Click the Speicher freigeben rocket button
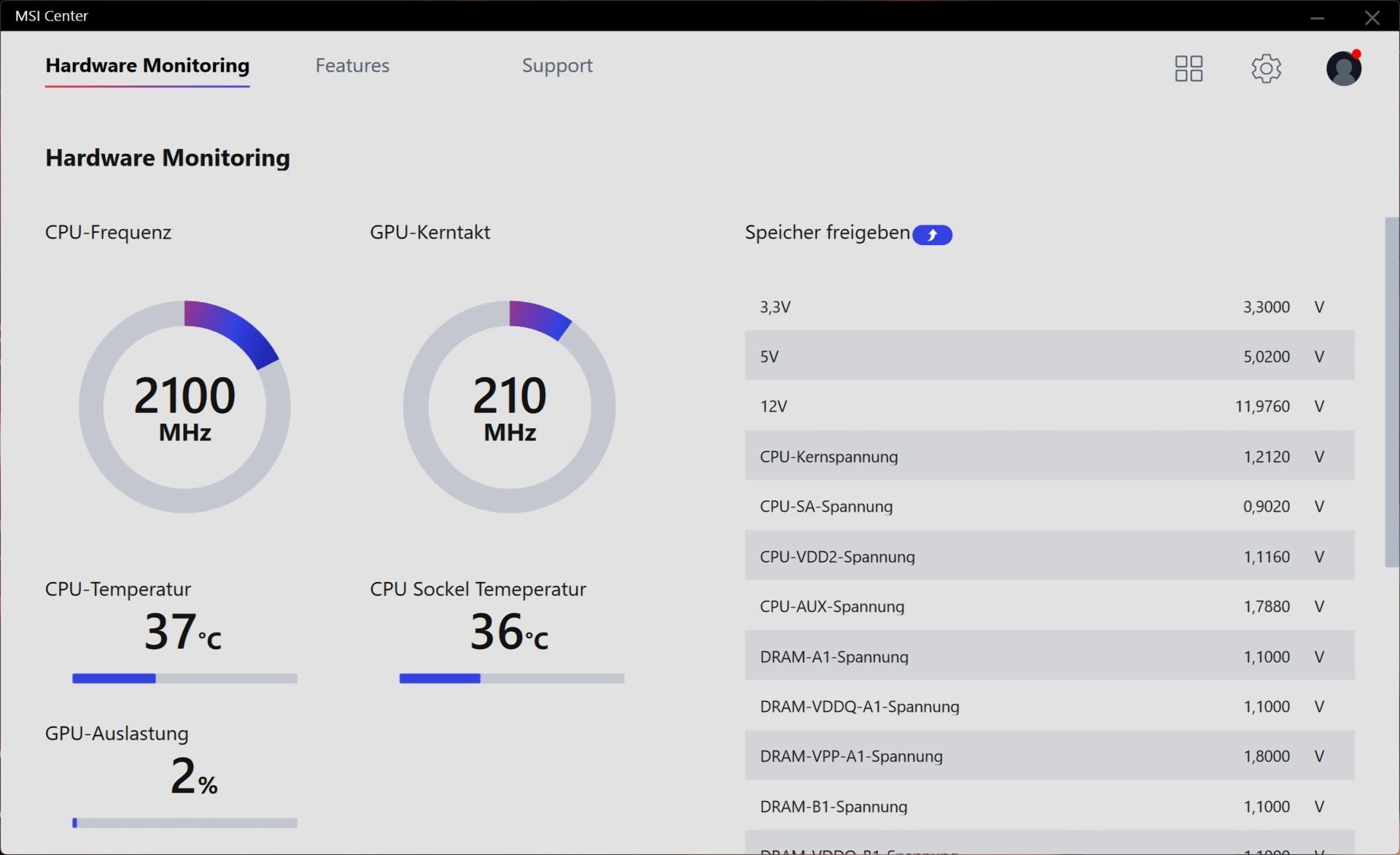The image size is (1400, 855). click(932, 235)
